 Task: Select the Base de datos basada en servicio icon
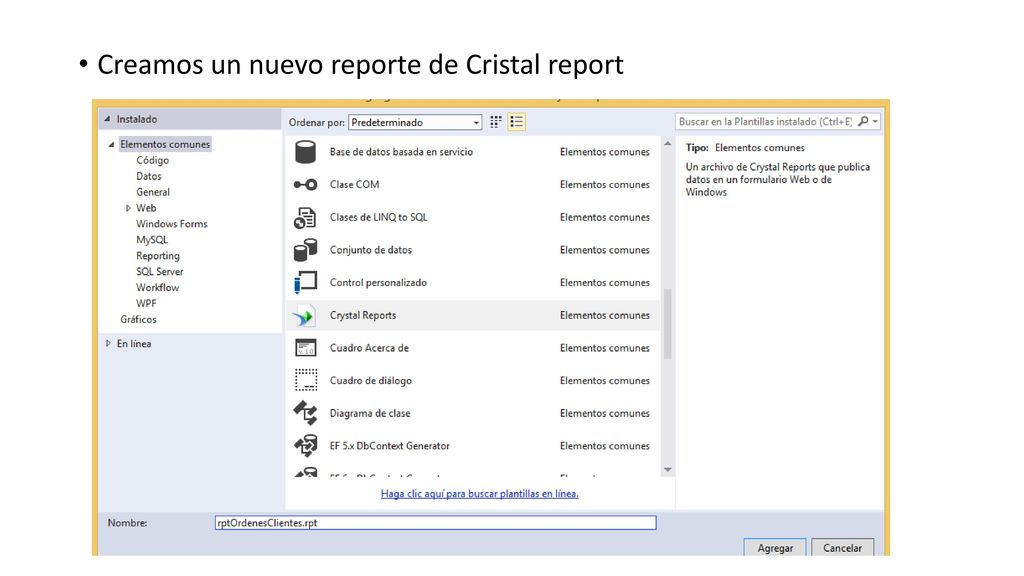305,152
